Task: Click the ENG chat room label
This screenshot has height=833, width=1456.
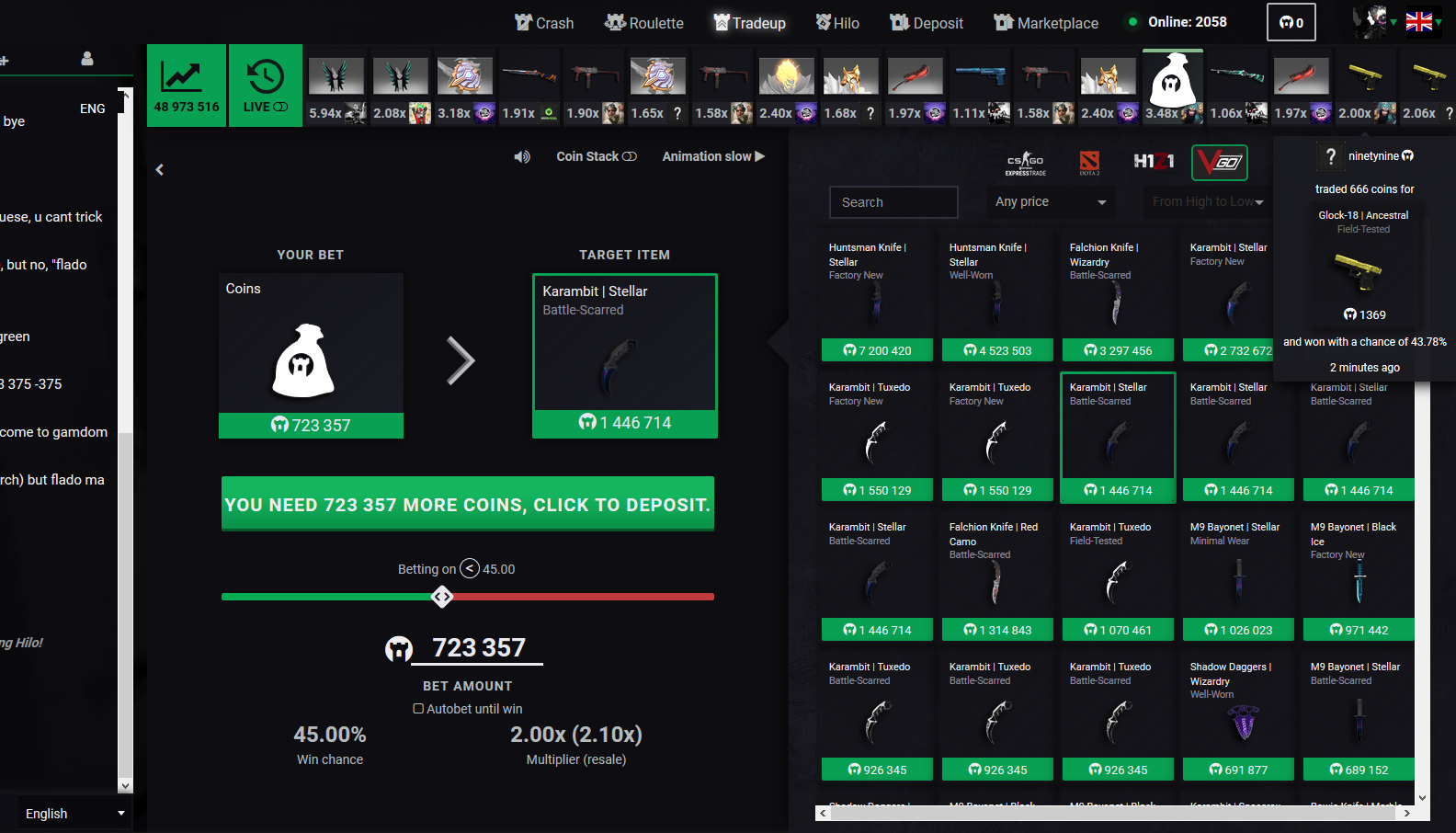Action: point(93,108)
